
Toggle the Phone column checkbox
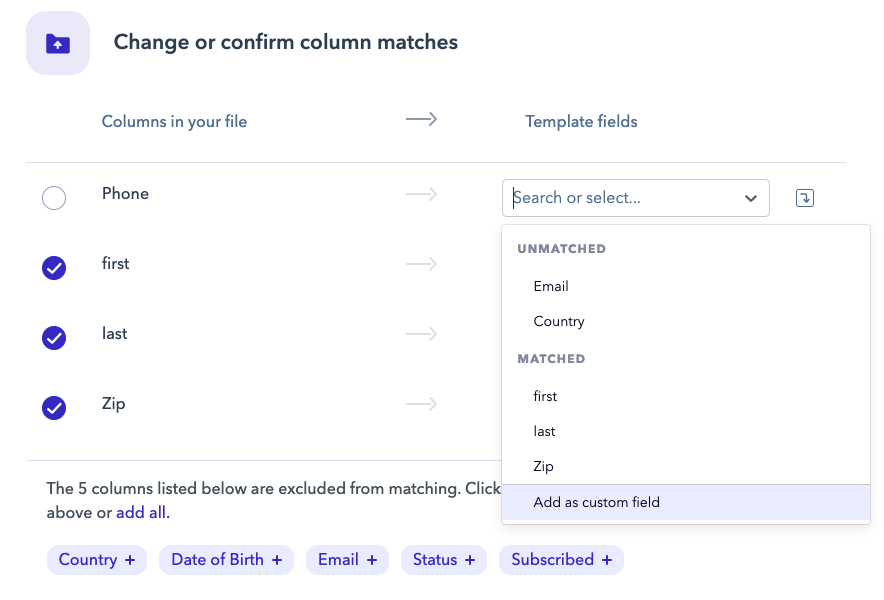pos(54,198)
